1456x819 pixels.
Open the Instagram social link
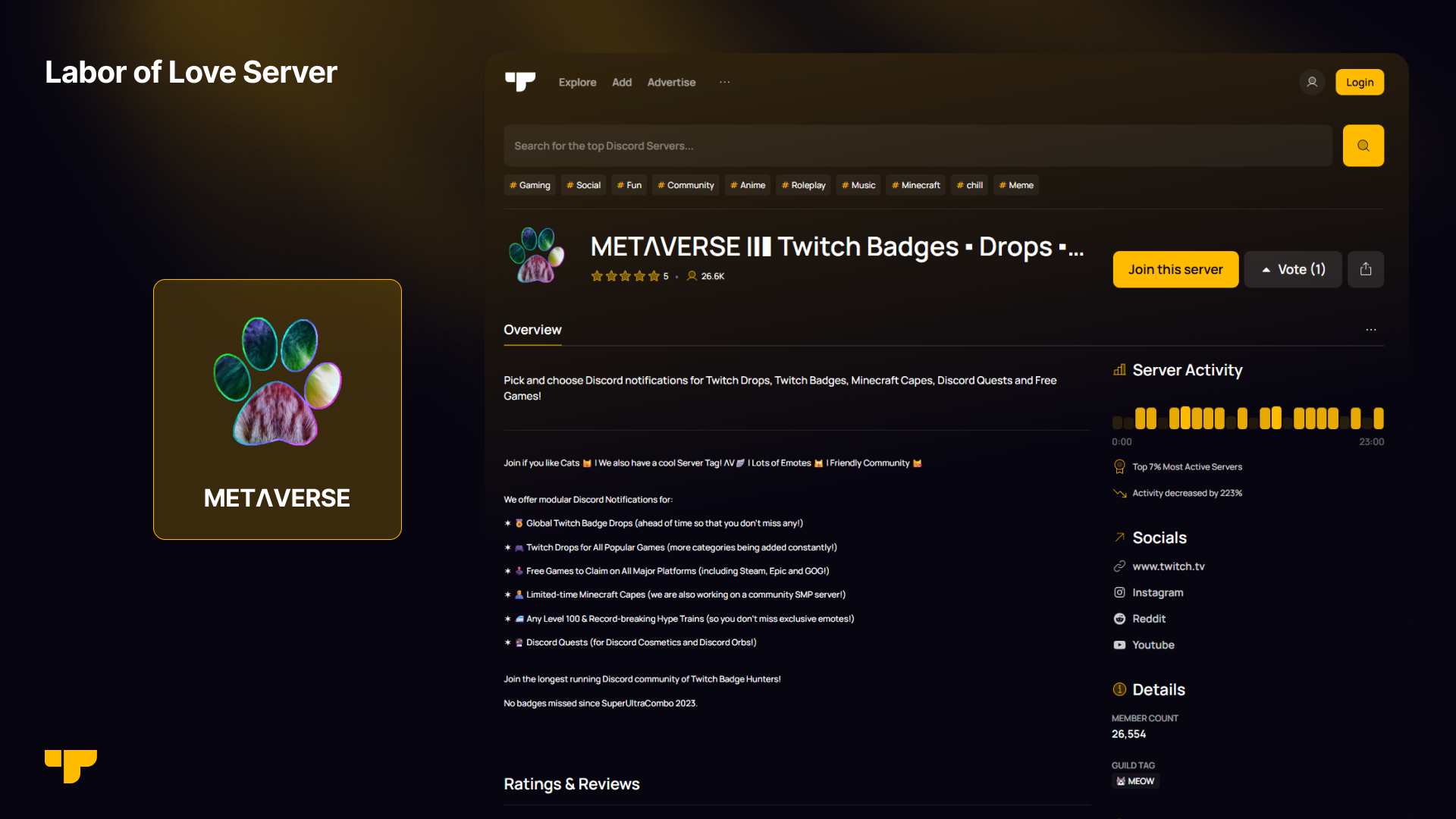[x=1157, y=592]
